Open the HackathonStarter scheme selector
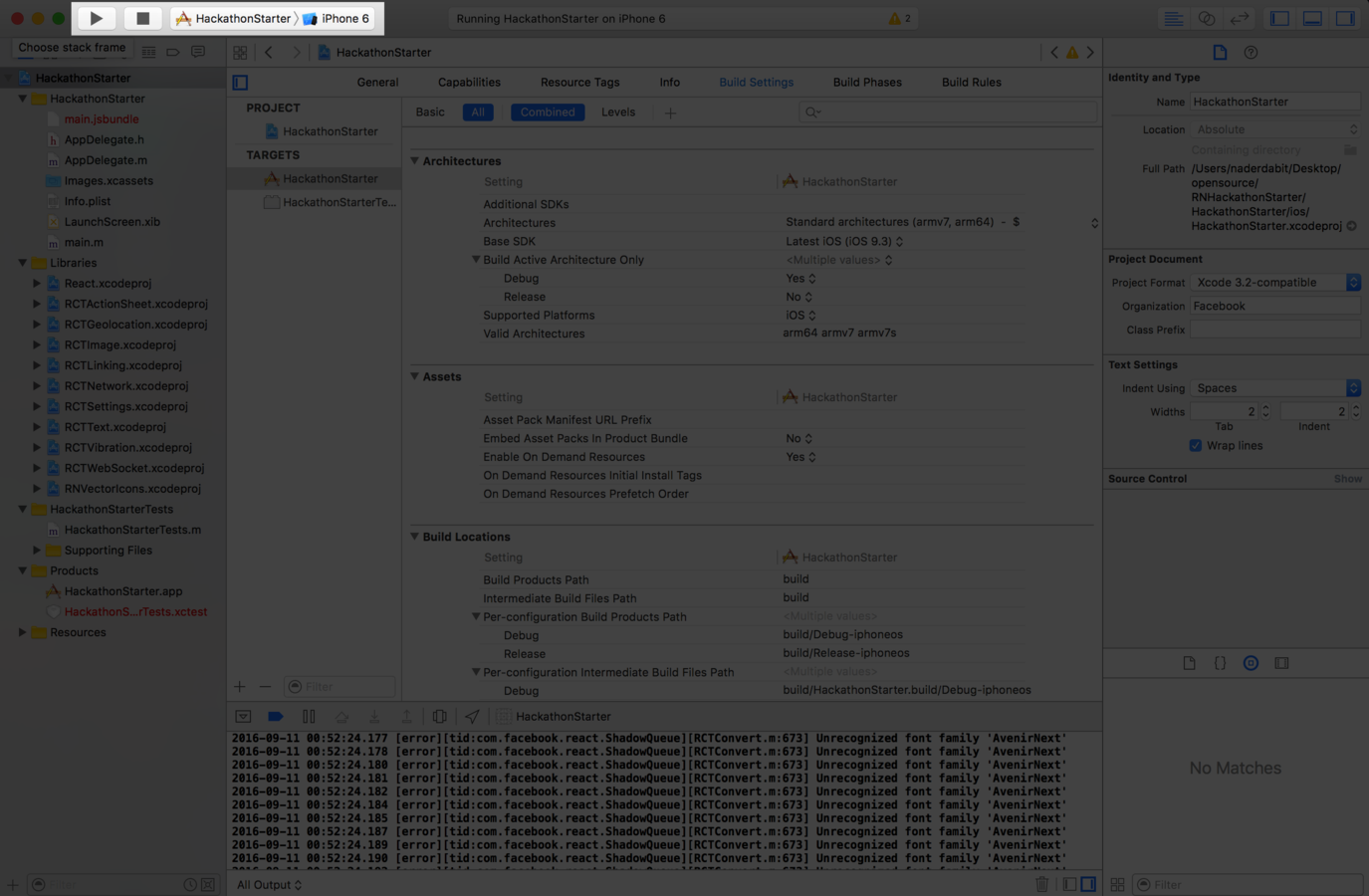Image resolution: width=1369 pixels, height=896 pixels. pos(233,18)
